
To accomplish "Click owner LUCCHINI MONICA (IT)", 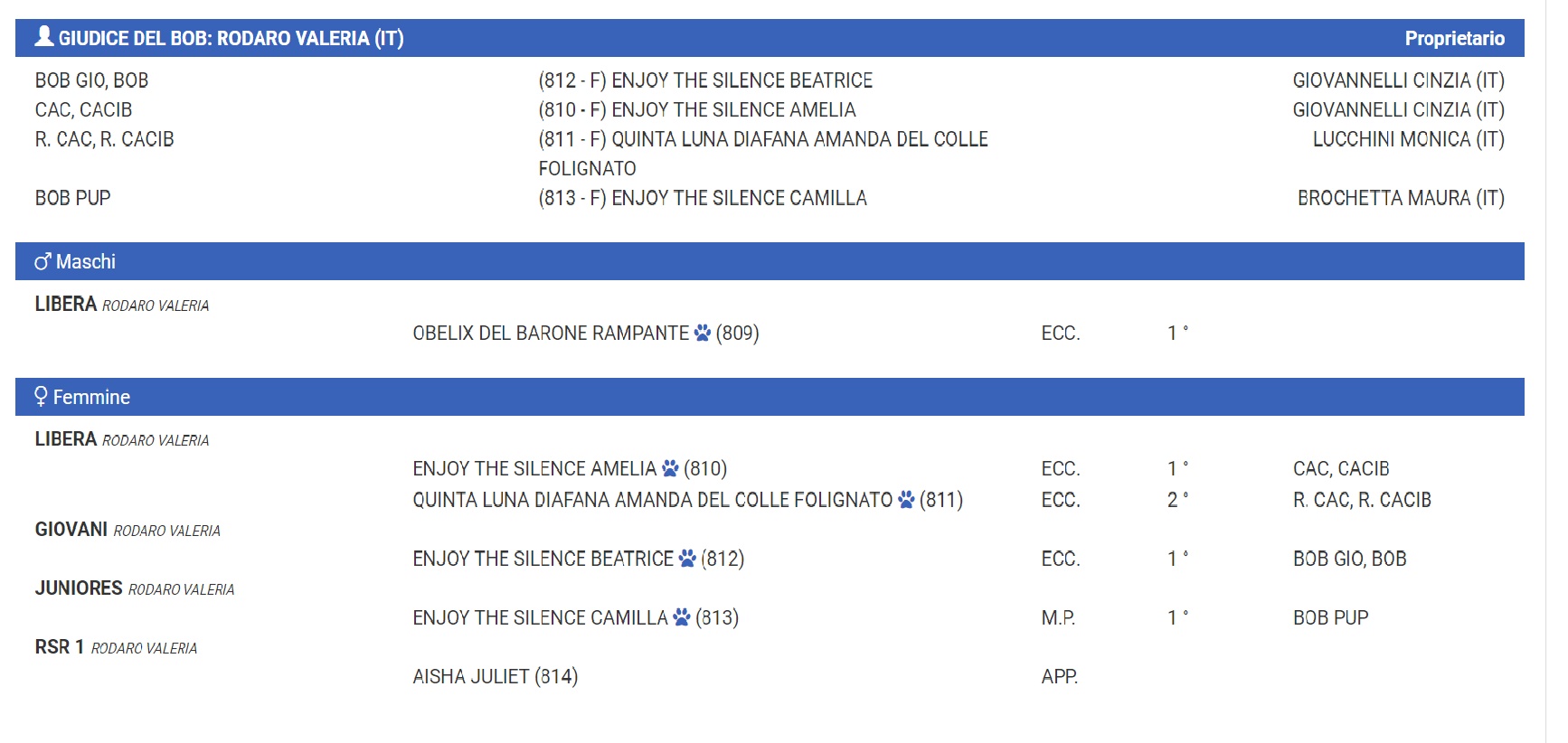I will tap(1408, 139).
